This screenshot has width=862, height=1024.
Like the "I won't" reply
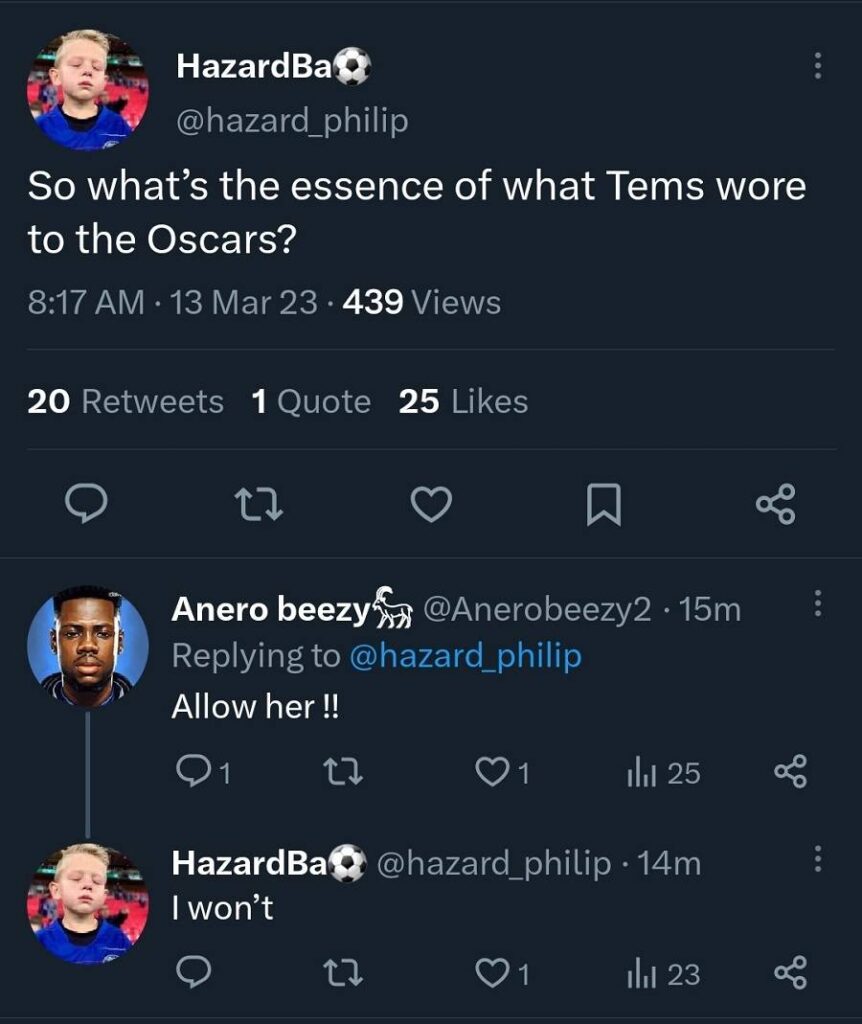502,974
